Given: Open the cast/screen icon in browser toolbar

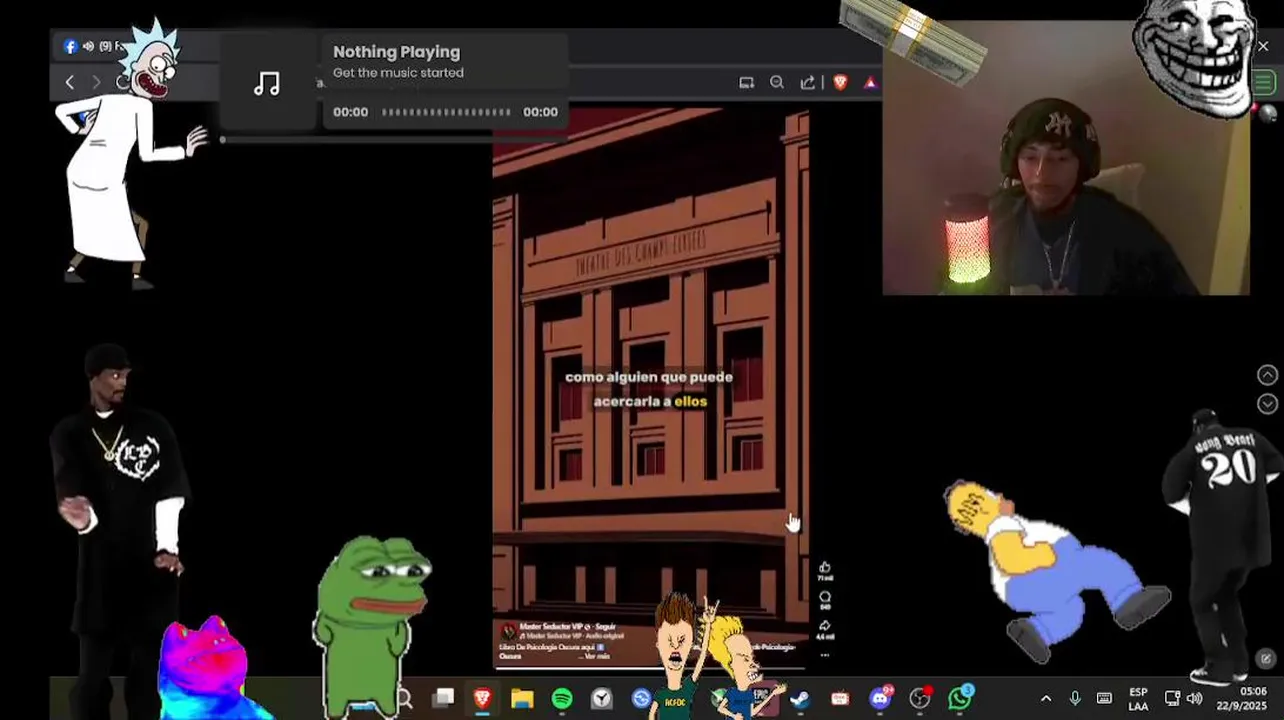Looking at the screenshot, I should [x=746, y=83].
